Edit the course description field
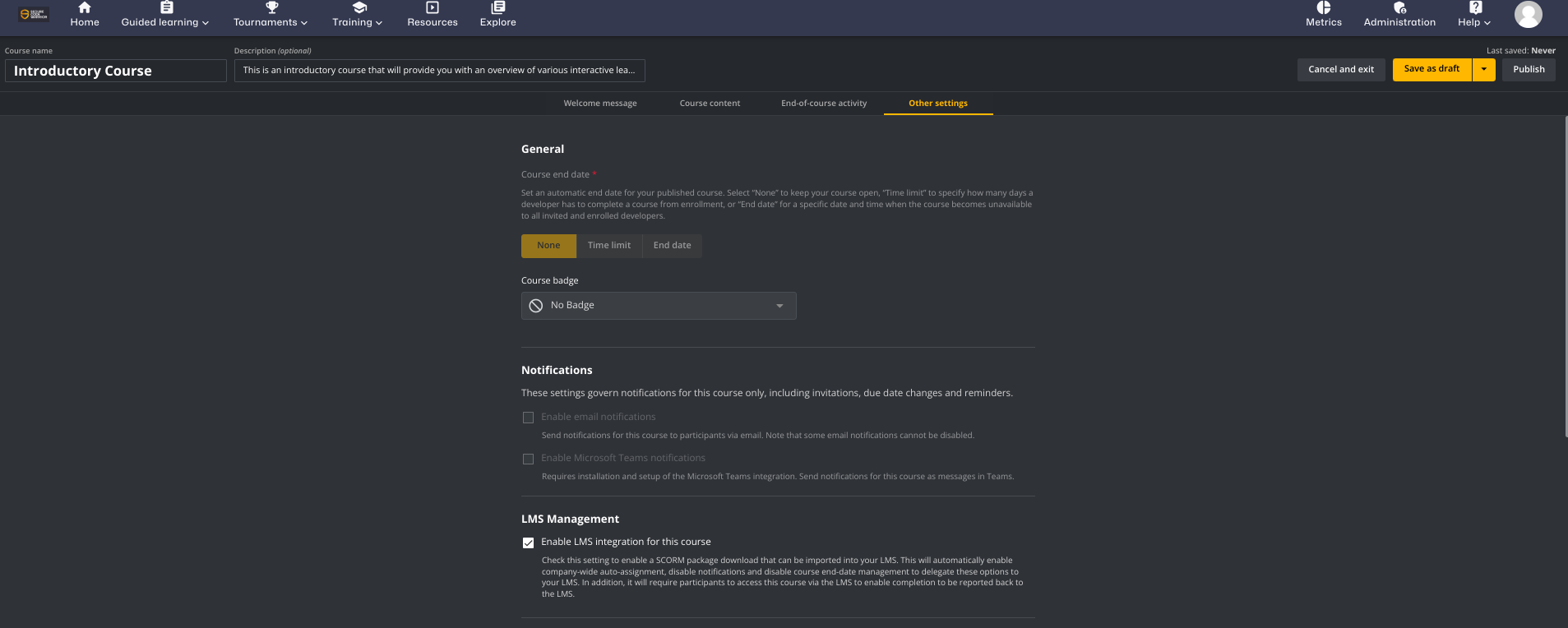Screen dimensions: 1568x628 click(439, 70)
